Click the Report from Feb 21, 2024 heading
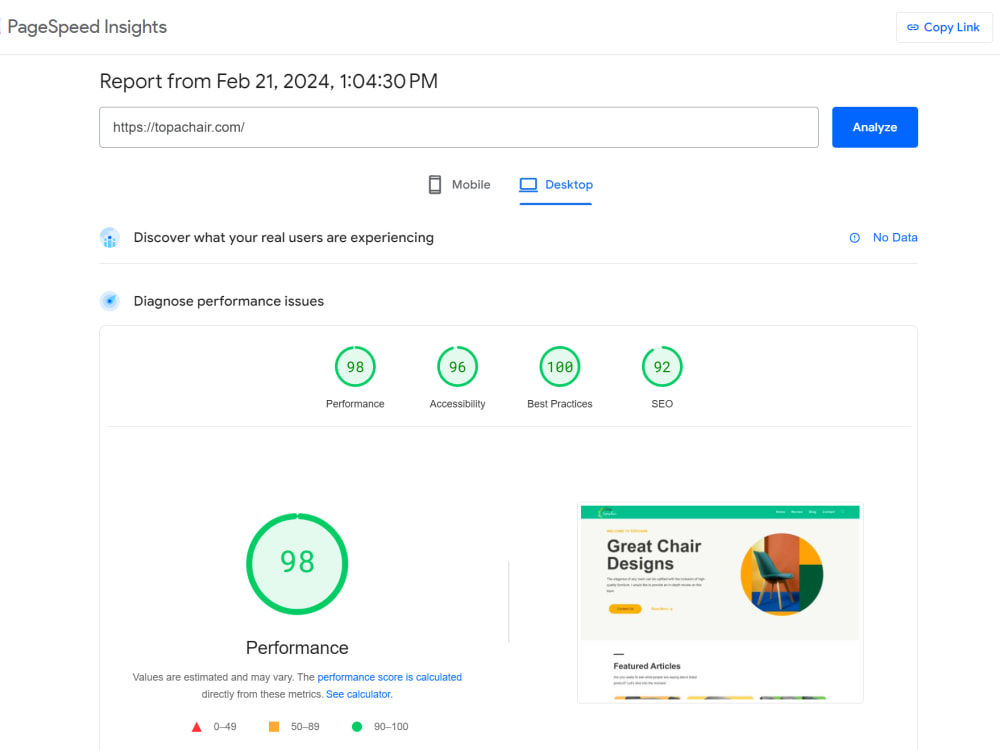1000x750 pixels. 268,82
